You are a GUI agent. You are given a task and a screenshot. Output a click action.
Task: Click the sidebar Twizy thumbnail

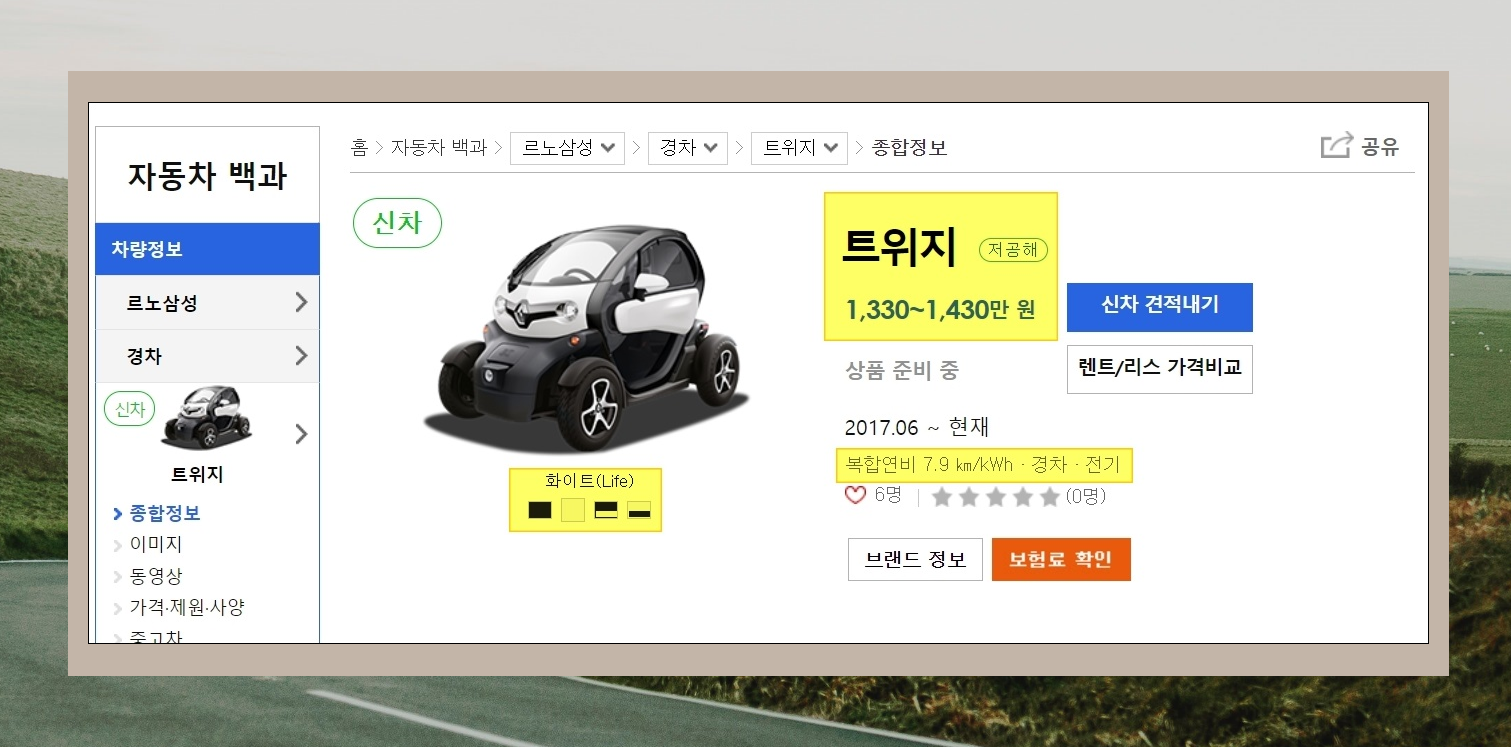point(207,420)
